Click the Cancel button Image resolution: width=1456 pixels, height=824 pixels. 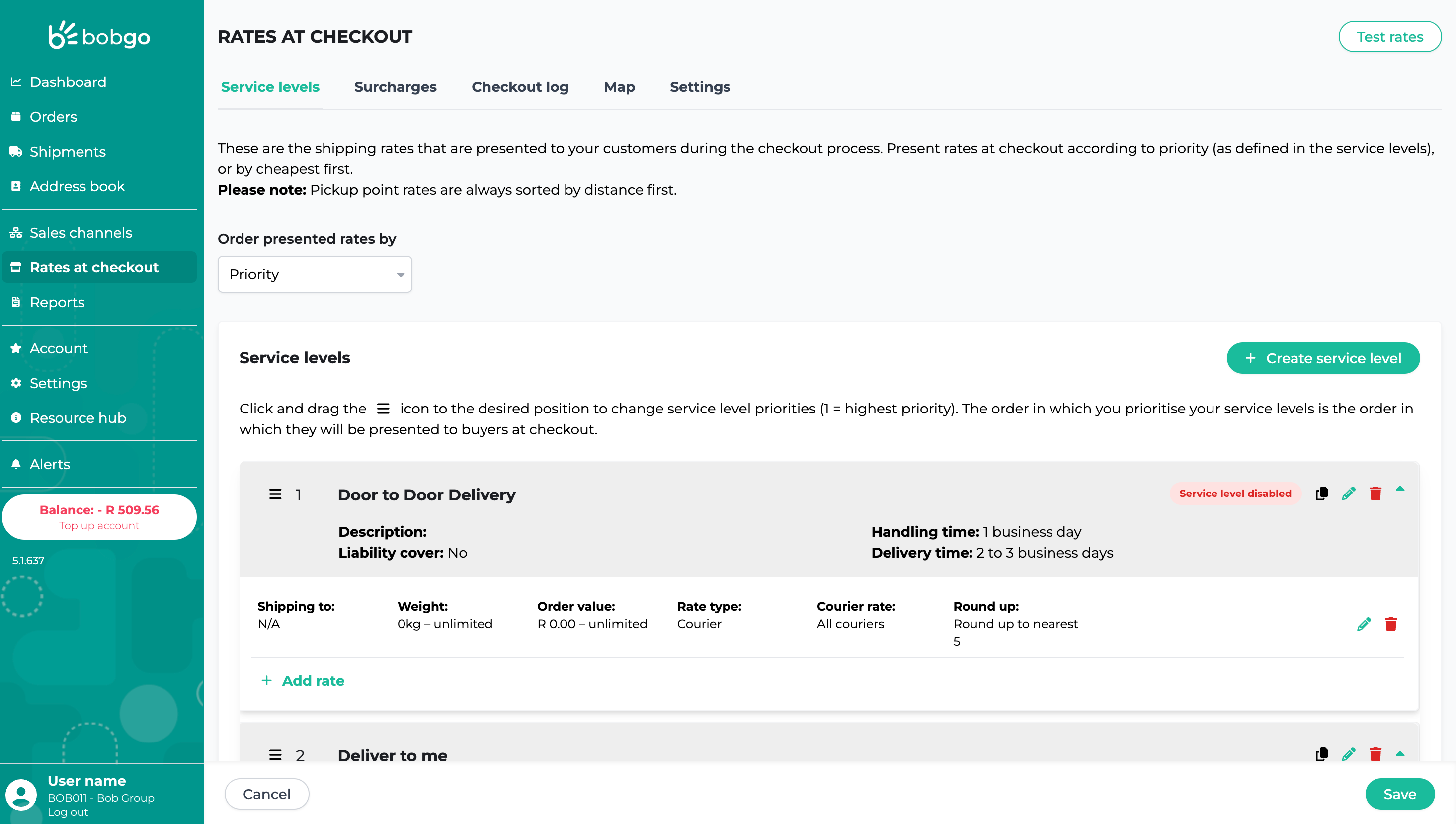tap(266, 794)
